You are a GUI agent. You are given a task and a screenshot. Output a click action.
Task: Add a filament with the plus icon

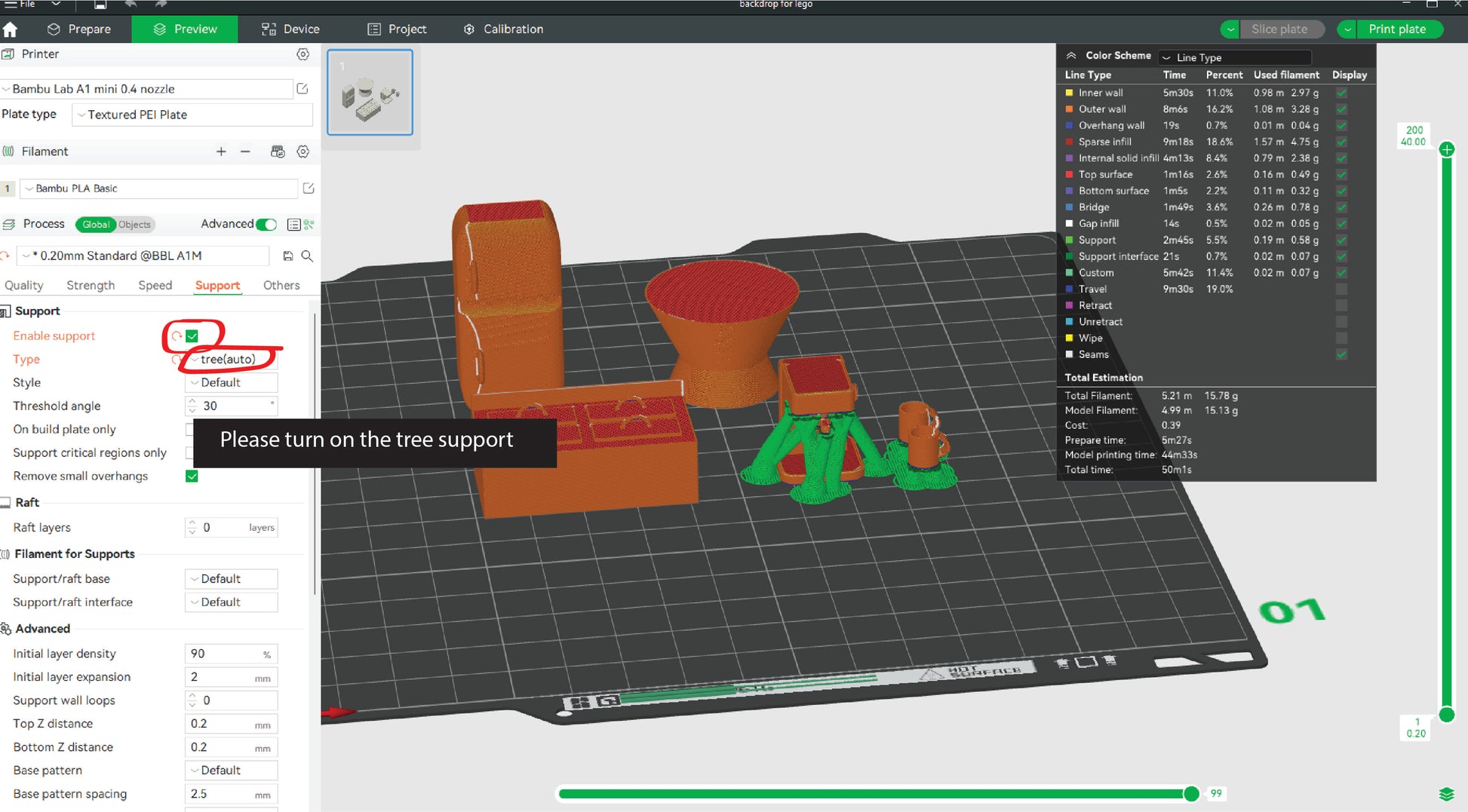point(221,152)
